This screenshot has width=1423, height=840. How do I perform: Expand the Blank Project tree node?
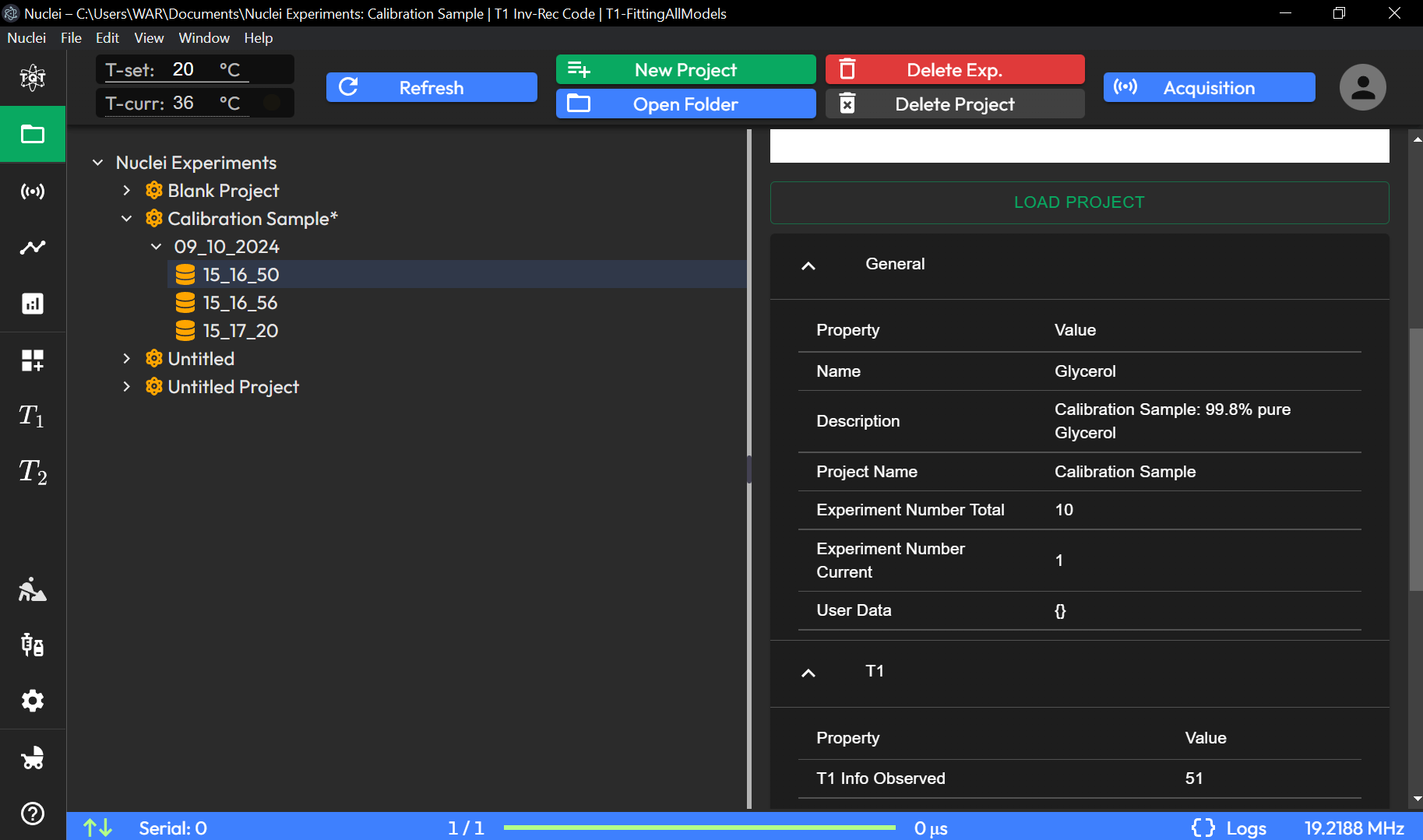click(127, 191)
